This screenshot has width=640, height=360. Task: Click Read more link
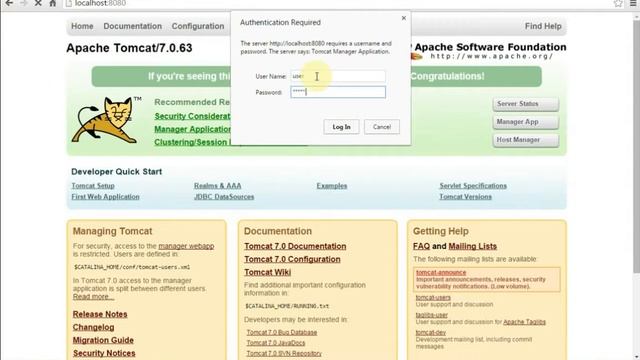pyautogui.click(x=93, y=297)
